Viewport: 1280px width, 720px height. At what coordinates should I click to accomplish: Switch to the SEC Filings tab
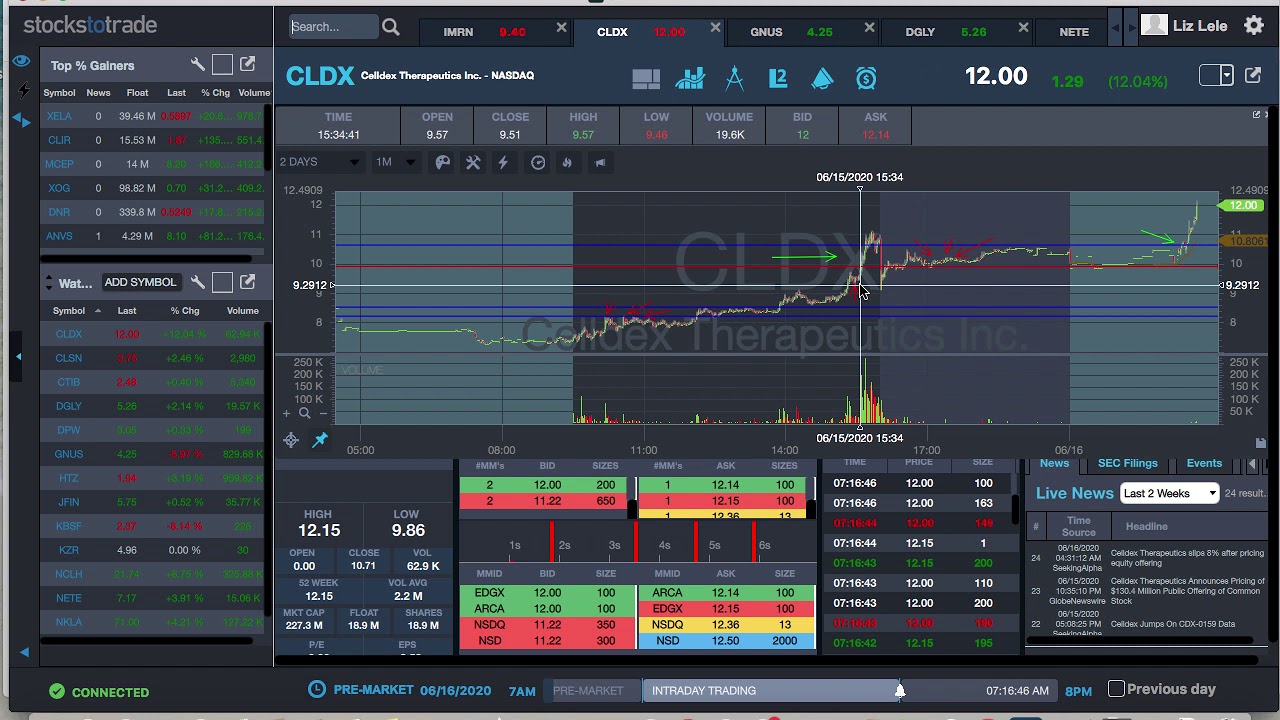click(1127, 464)
